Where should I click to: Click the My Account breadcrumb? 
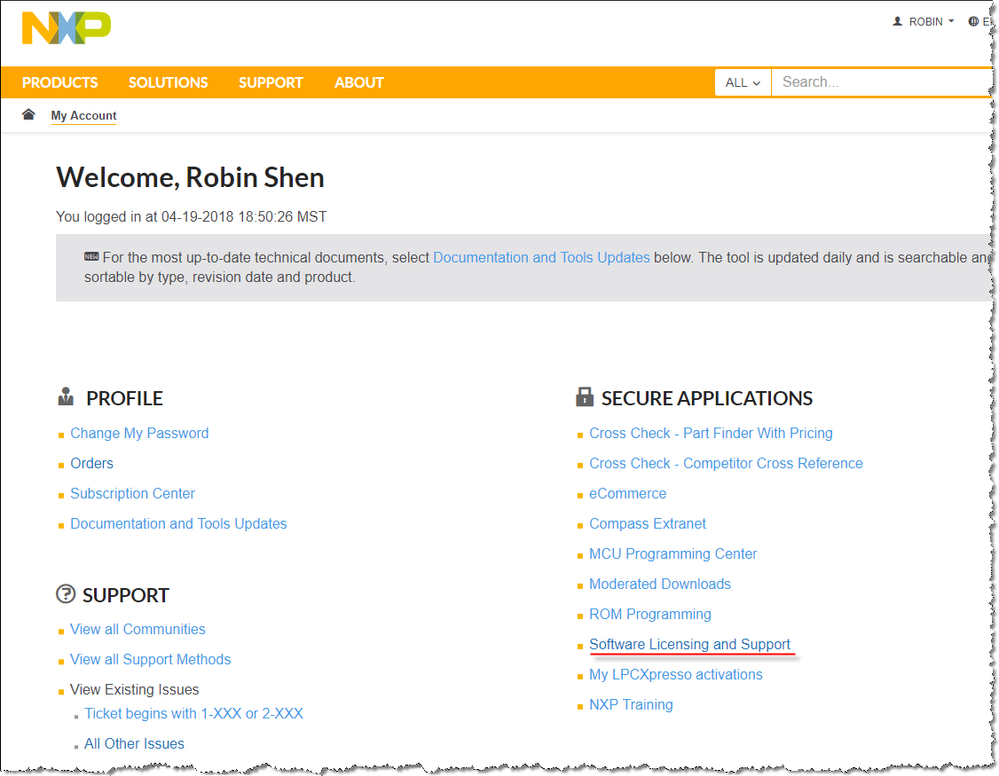[x=83, y=116]
